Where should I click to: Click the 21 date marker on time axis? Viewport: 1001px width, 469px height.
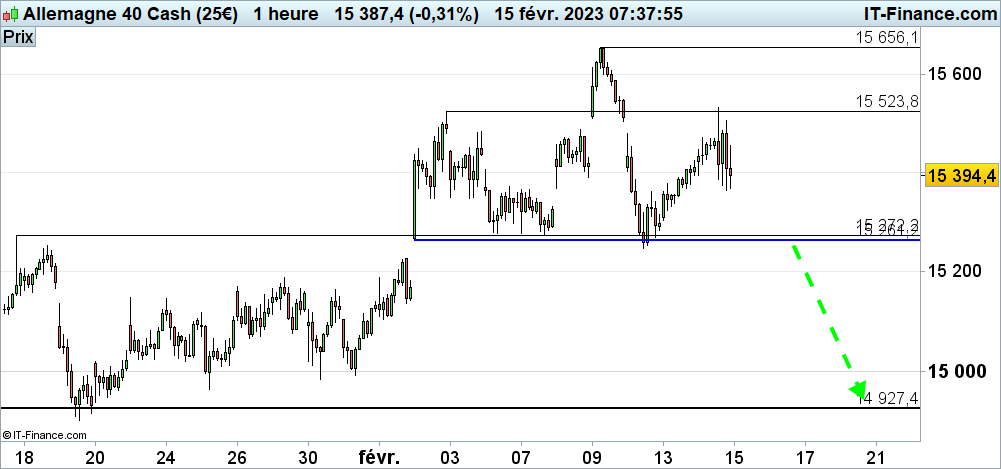(876, 456)
